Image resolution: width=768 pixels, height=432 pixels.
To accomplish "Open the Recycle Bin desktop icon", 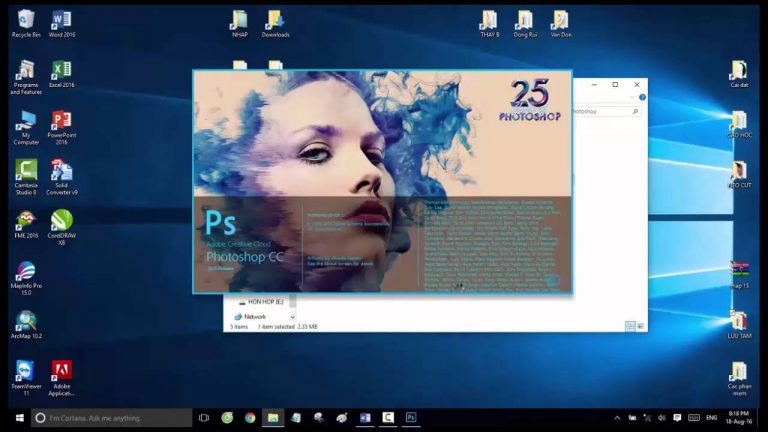I will [x=26, y=24].
